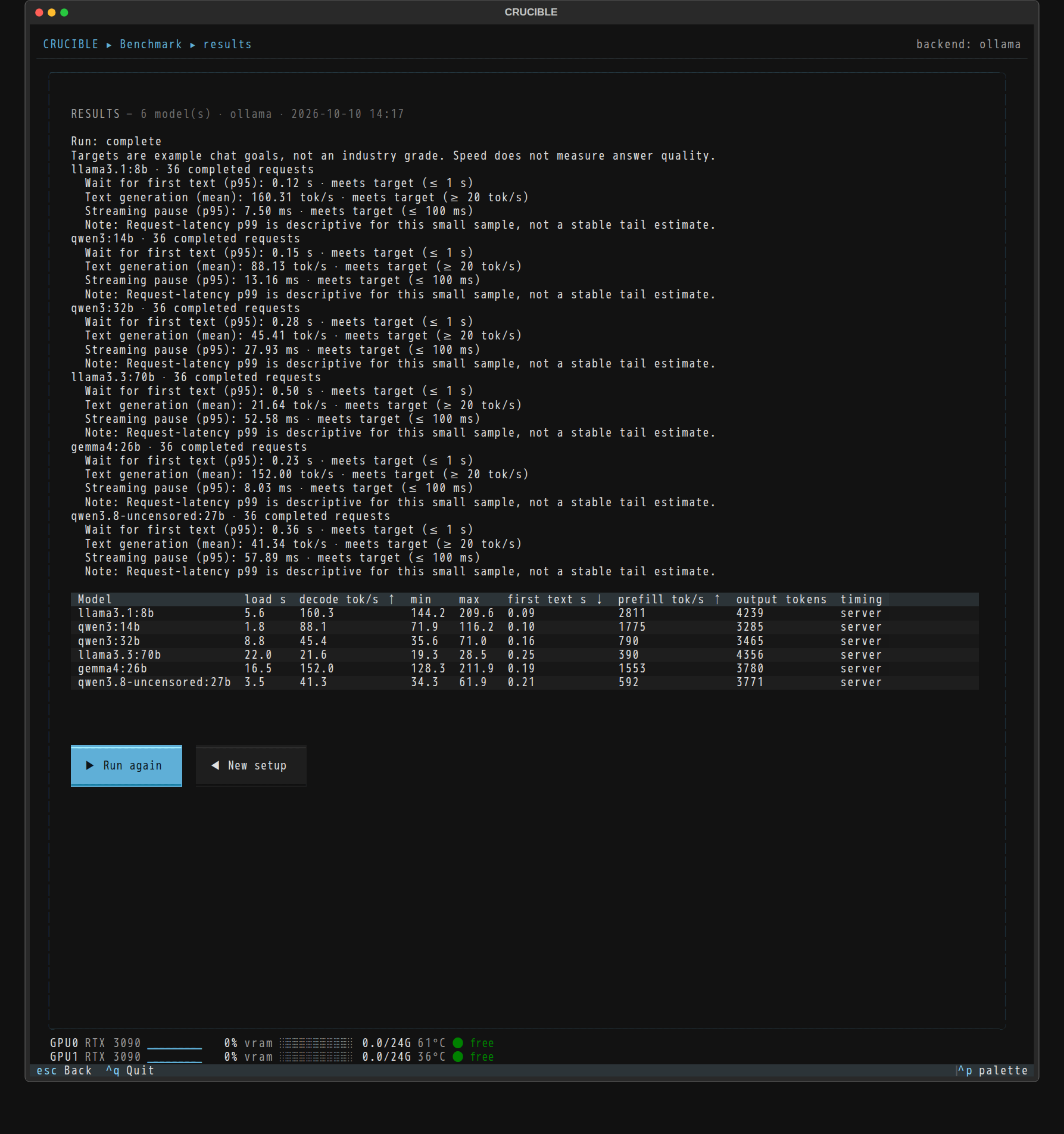Open the ^p palette
Viewport: 1064px width, 1134px height.
click(993, 1070)
